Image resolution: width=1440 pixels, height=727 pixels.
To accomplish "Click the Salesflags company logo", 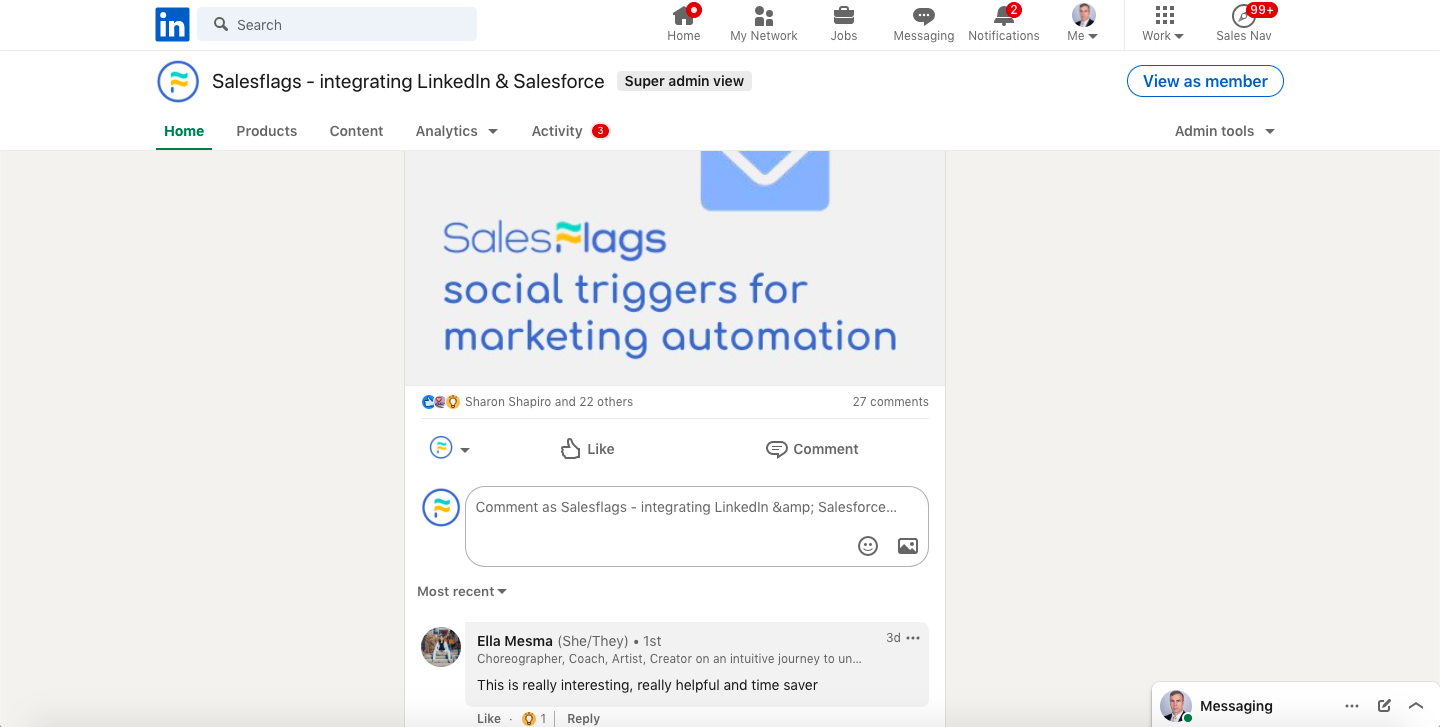I will pos(178,81).
